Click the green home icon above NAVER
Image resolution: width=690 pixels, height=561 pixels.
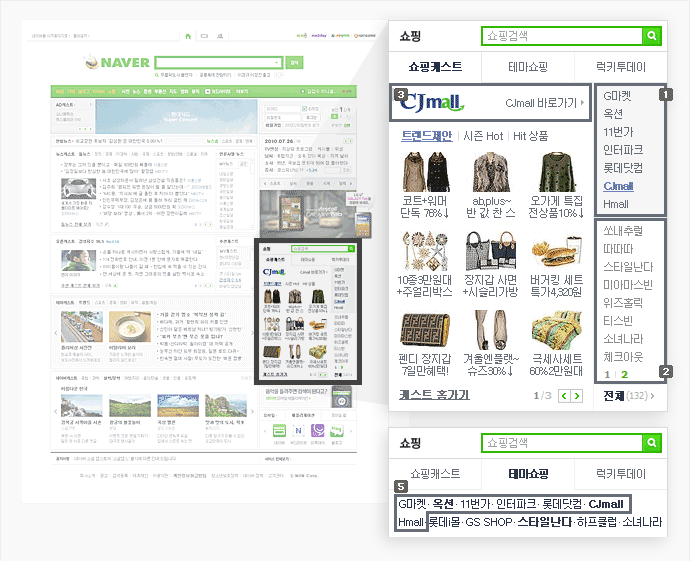coord(187,37)
